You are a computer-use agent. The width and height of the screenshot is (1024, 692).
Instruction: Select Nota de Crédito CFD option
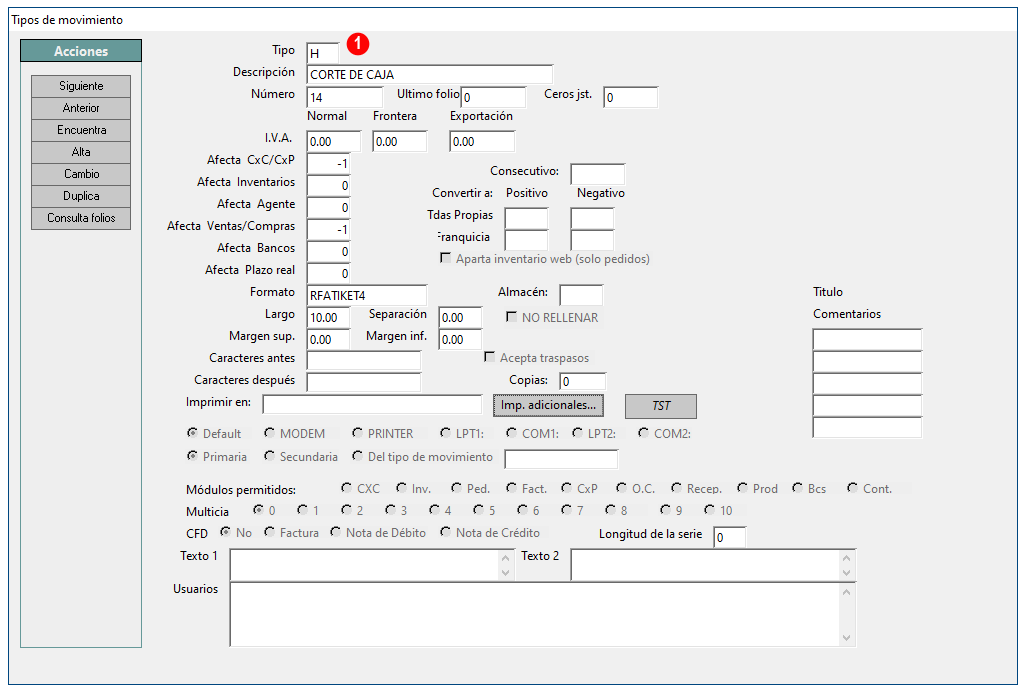445,532
